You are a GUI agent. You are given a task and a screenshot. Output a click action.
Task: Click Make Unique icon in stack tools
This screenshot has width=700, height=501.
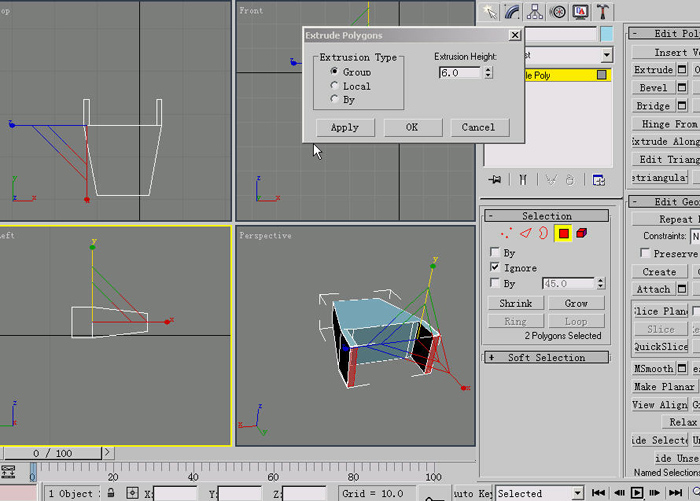[551, 180]
